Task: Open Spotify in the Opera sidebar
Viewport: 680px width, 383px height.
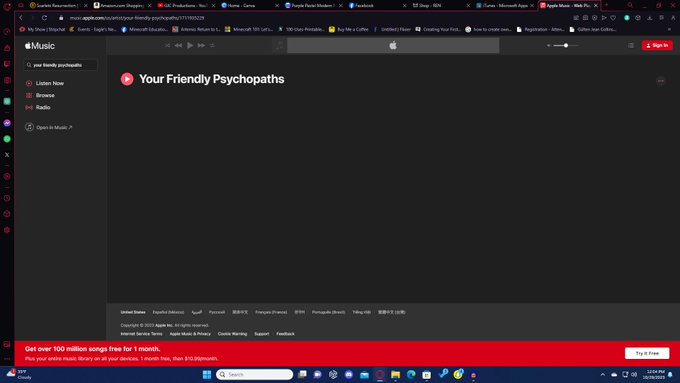Action: (7, 139)
